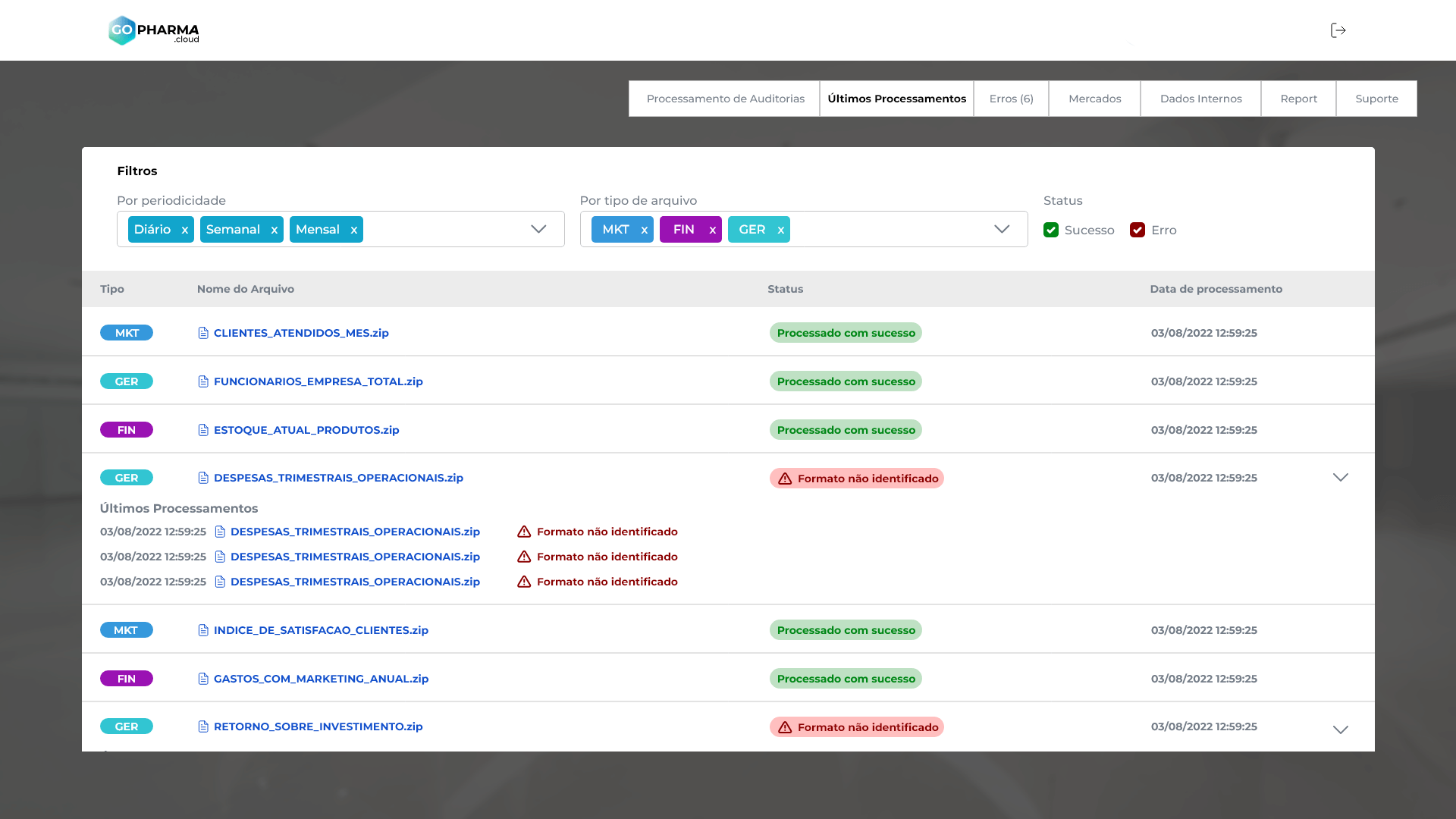Viewport: 1456px width, 819px height.
Task: Click file icon beside RETORNO_SOBRE_INVESTIMENTO.zip
Action: (203, 726)
